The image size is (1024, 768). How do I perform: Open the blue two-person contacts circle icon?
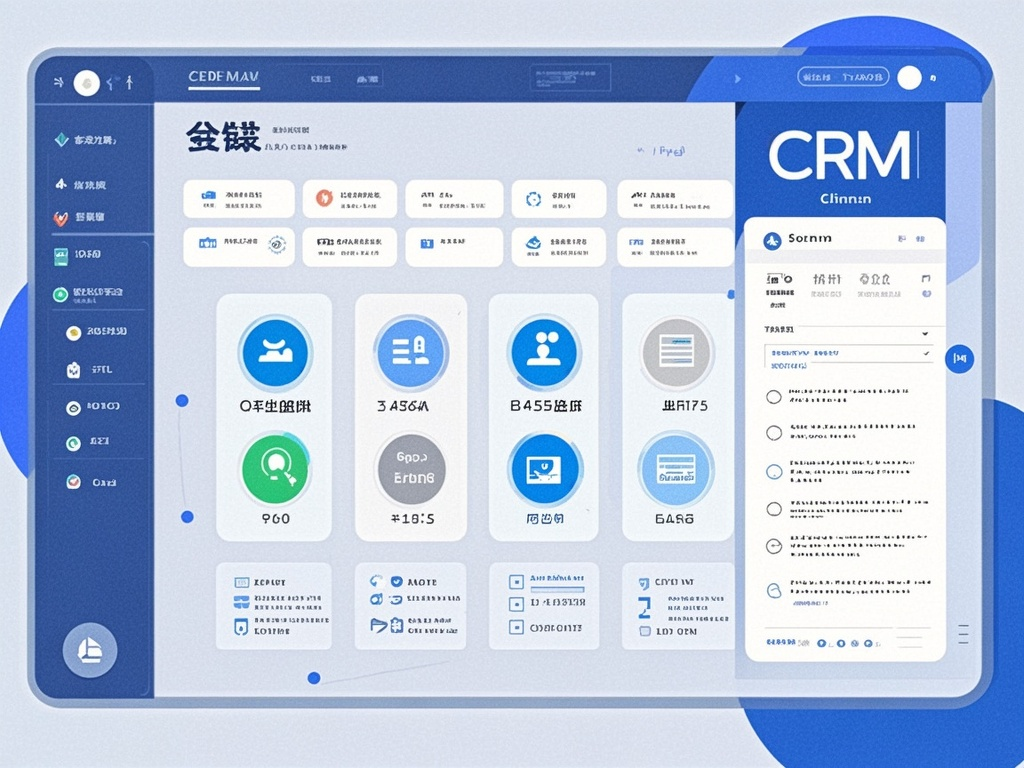pyautogui.click(x=543, y=353)
